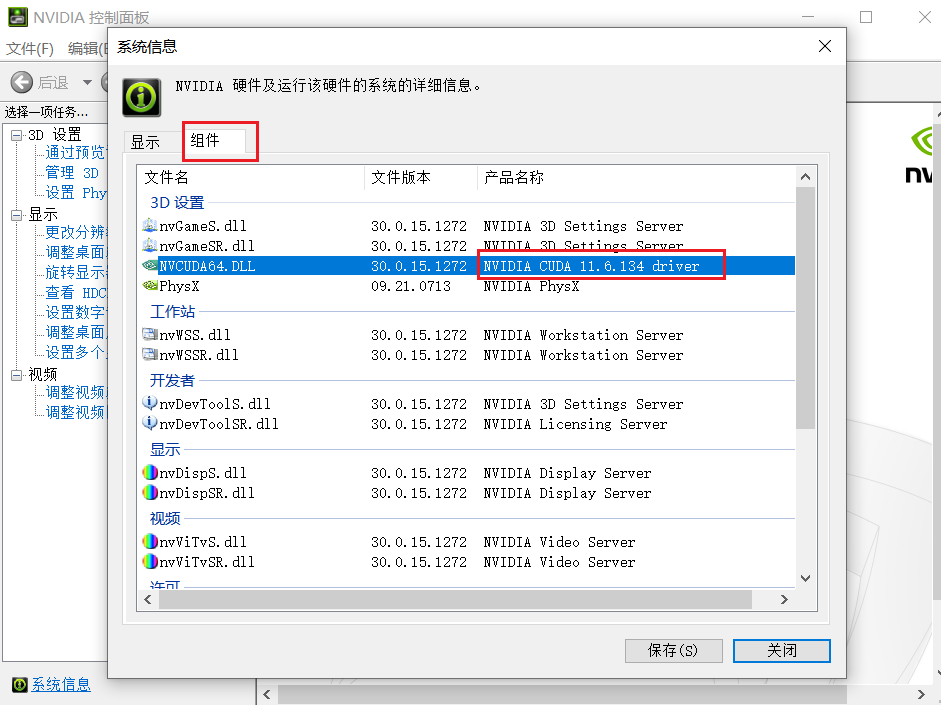Open the 系统信息 link at bottom left
The width and height of the screenshot is (941, 705).
click(x=61, y=685)
